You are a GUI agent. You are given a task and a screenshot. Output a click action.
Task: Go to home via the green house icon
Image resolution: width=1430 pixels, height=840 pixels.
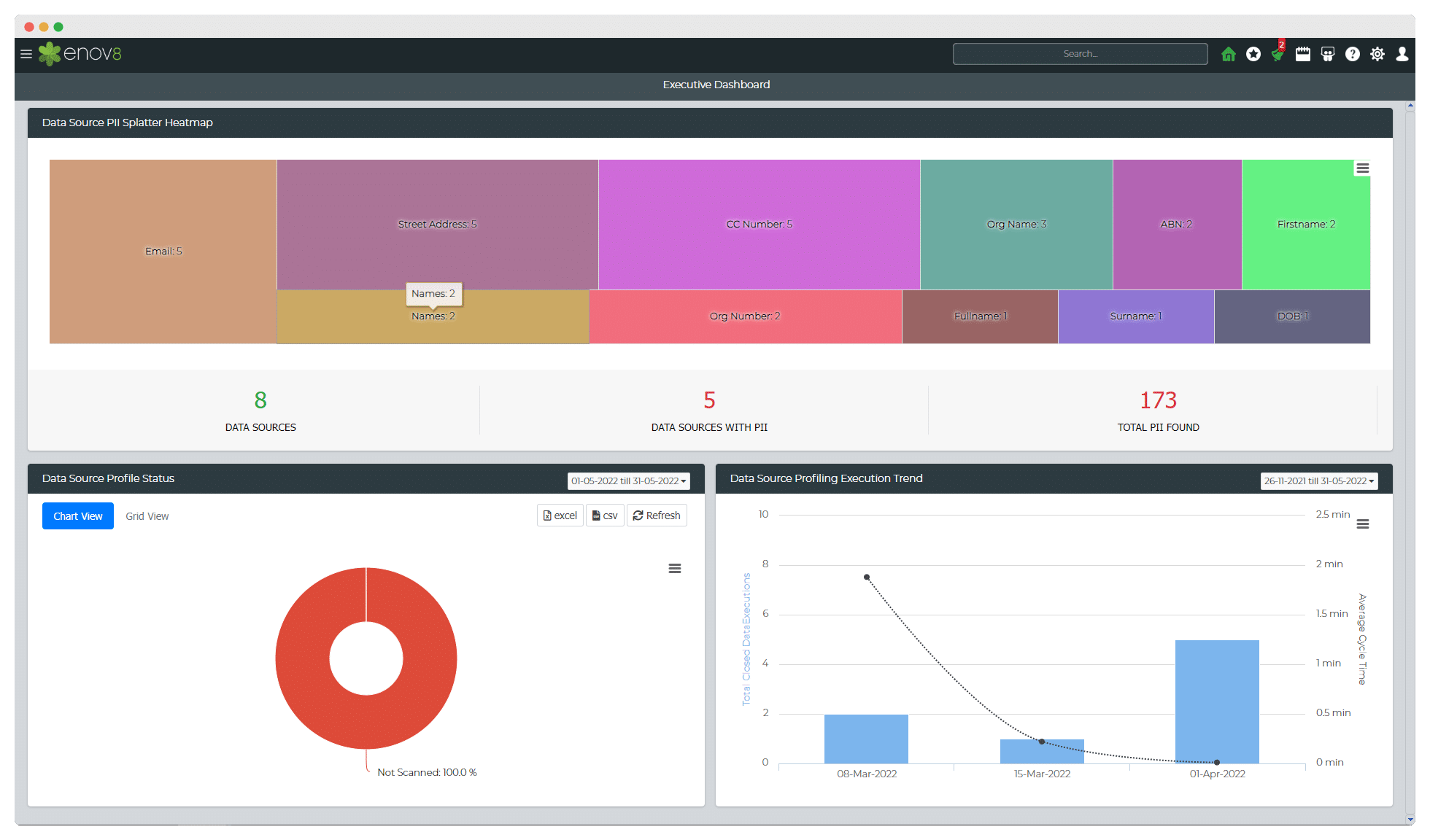pyautogui.click(x=1229, y=54)
